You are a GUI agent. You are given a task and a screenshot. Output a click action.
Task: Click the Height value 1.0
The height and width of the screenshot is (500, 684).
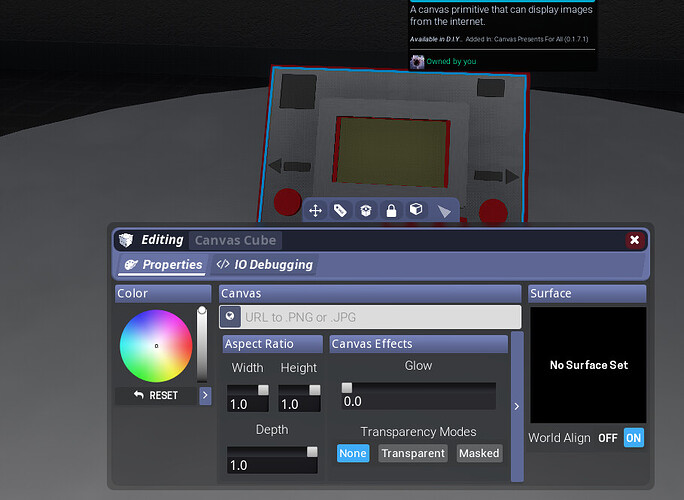[290, 404]
